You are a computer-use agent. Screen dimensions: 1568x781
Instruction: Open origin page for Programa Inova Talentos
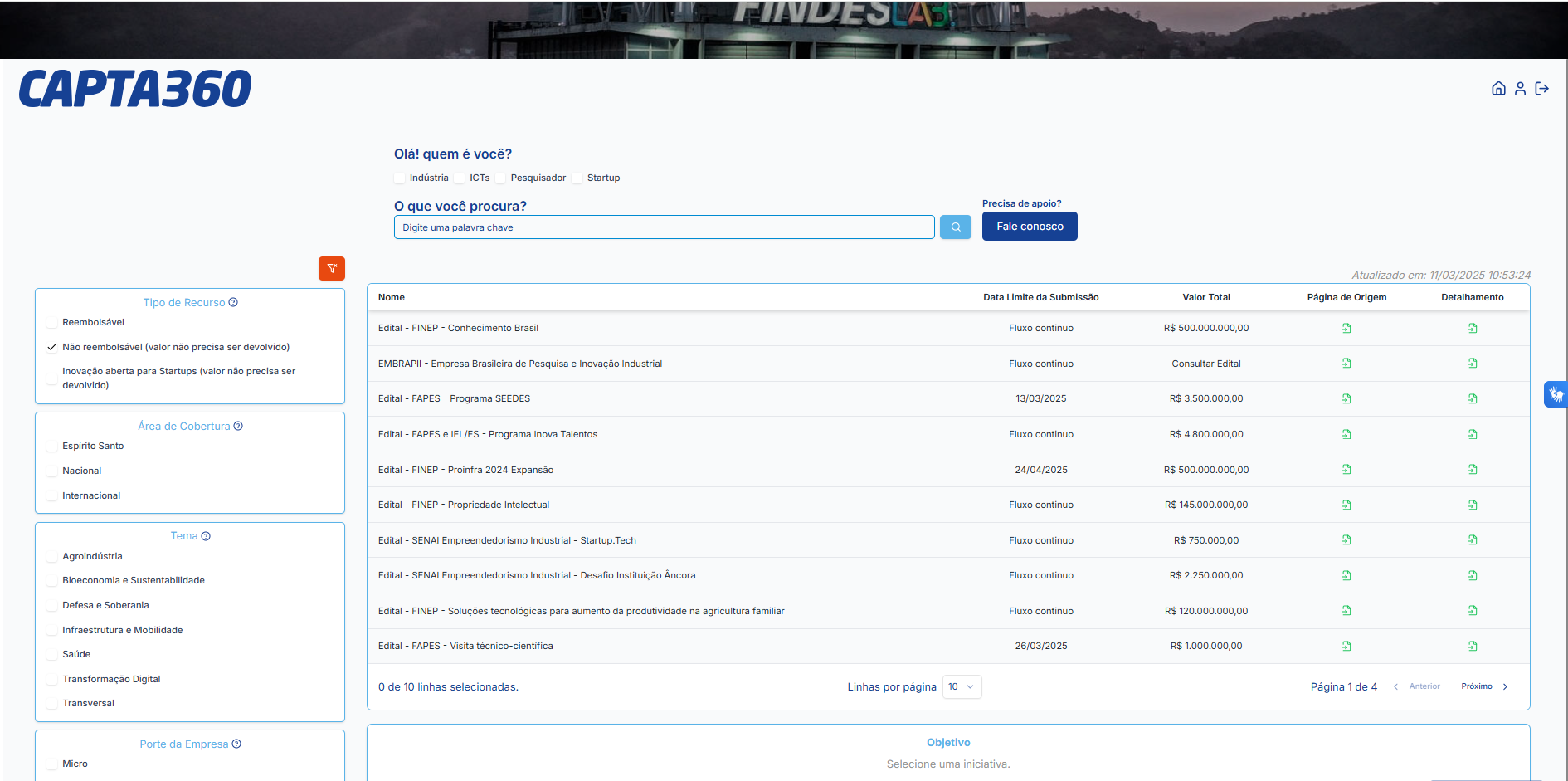[1346, 435]
